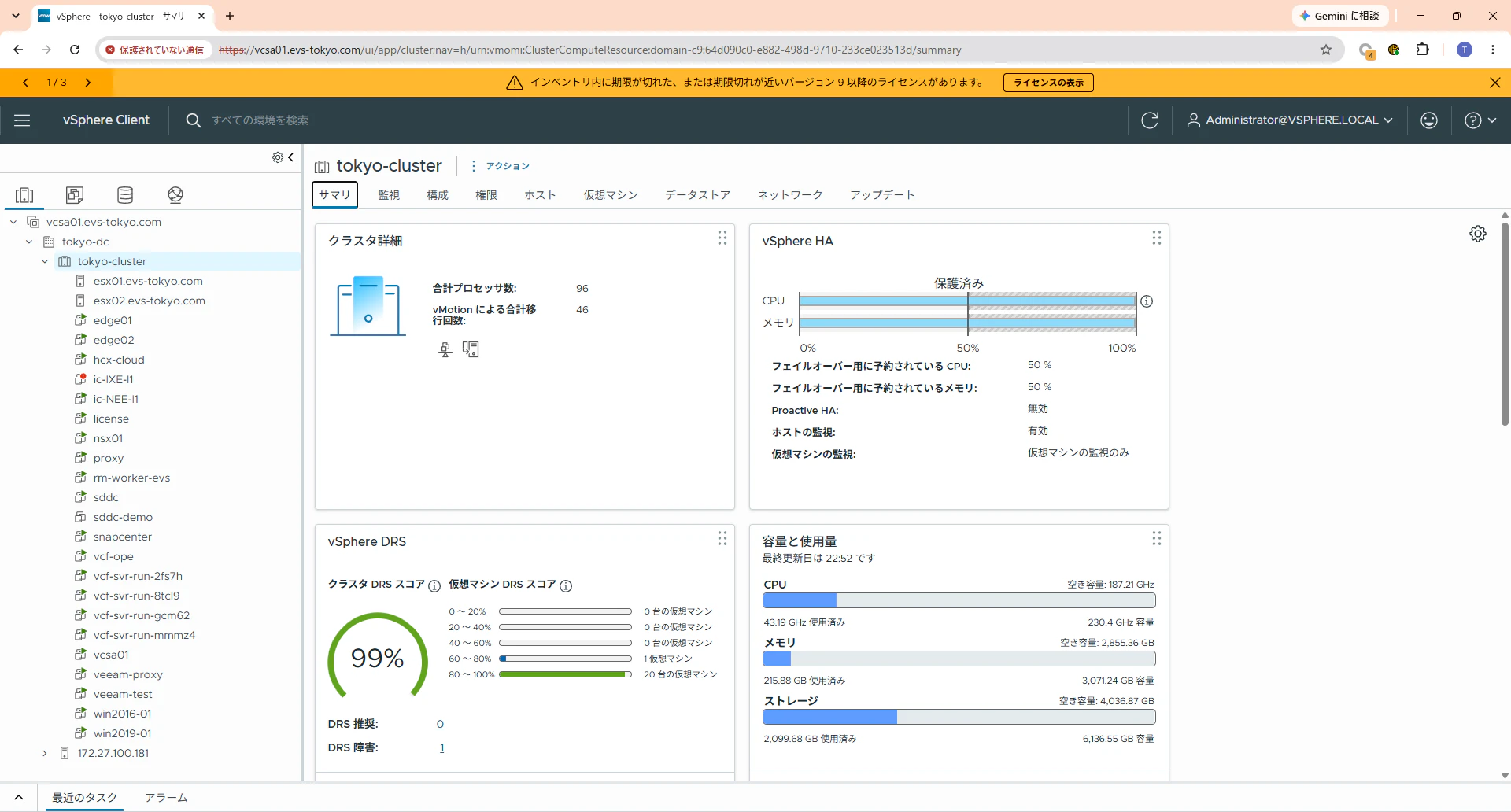Viewport: 1511px width, 812px height.
Task: Open the 権限 tab
Action: pyautogui.click(x=486, y=195)
